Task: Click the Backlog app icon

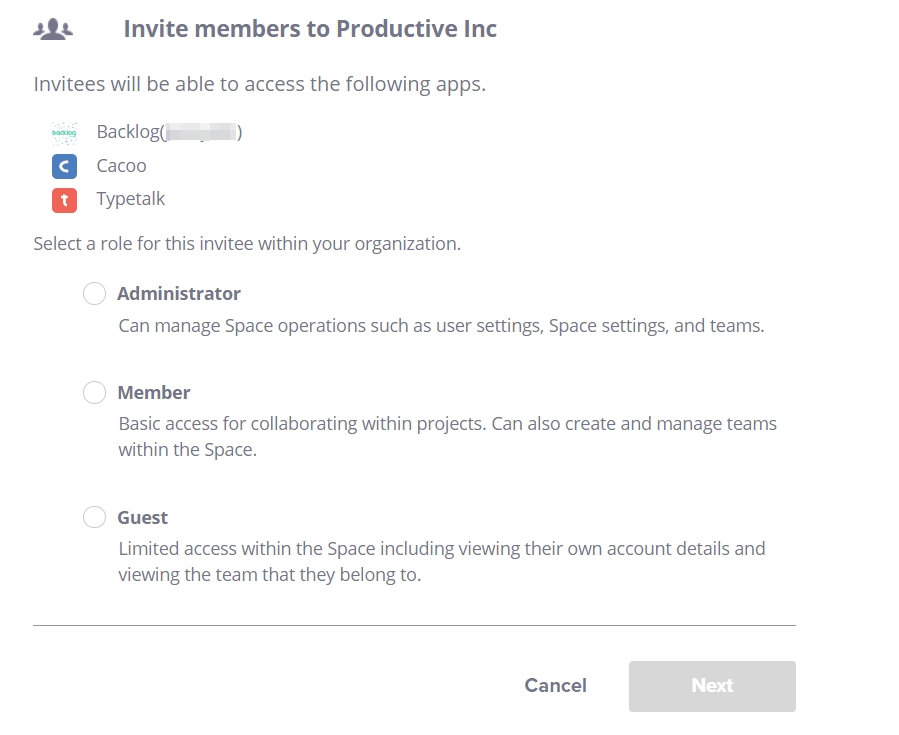Action: pos(64,133)
